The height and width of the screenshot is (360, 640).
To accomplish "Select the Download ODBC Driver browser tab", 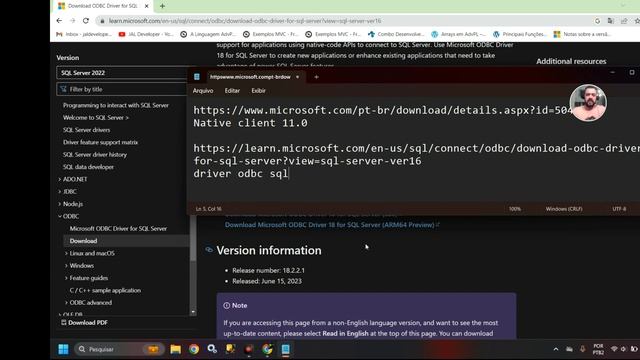I will click(x=103, y=6).
